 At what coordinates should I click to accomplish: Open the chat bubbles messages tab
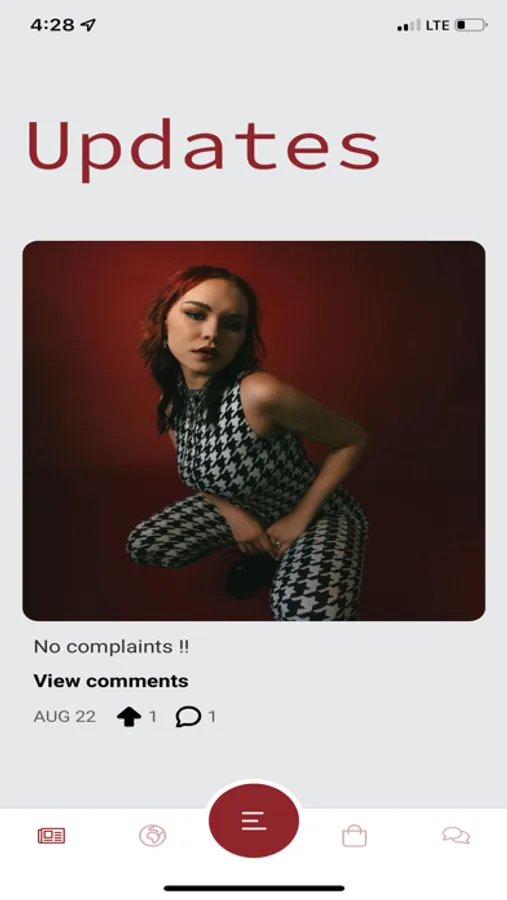tap(456, 835)
